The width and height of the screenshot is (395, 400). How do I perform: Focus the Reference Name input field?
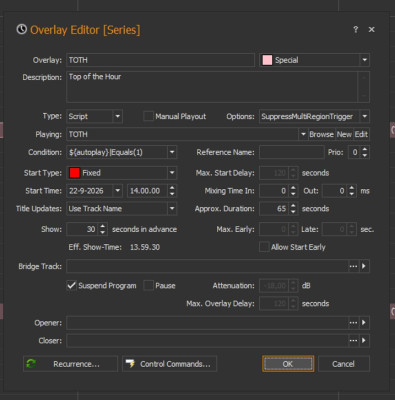(292, 152)
